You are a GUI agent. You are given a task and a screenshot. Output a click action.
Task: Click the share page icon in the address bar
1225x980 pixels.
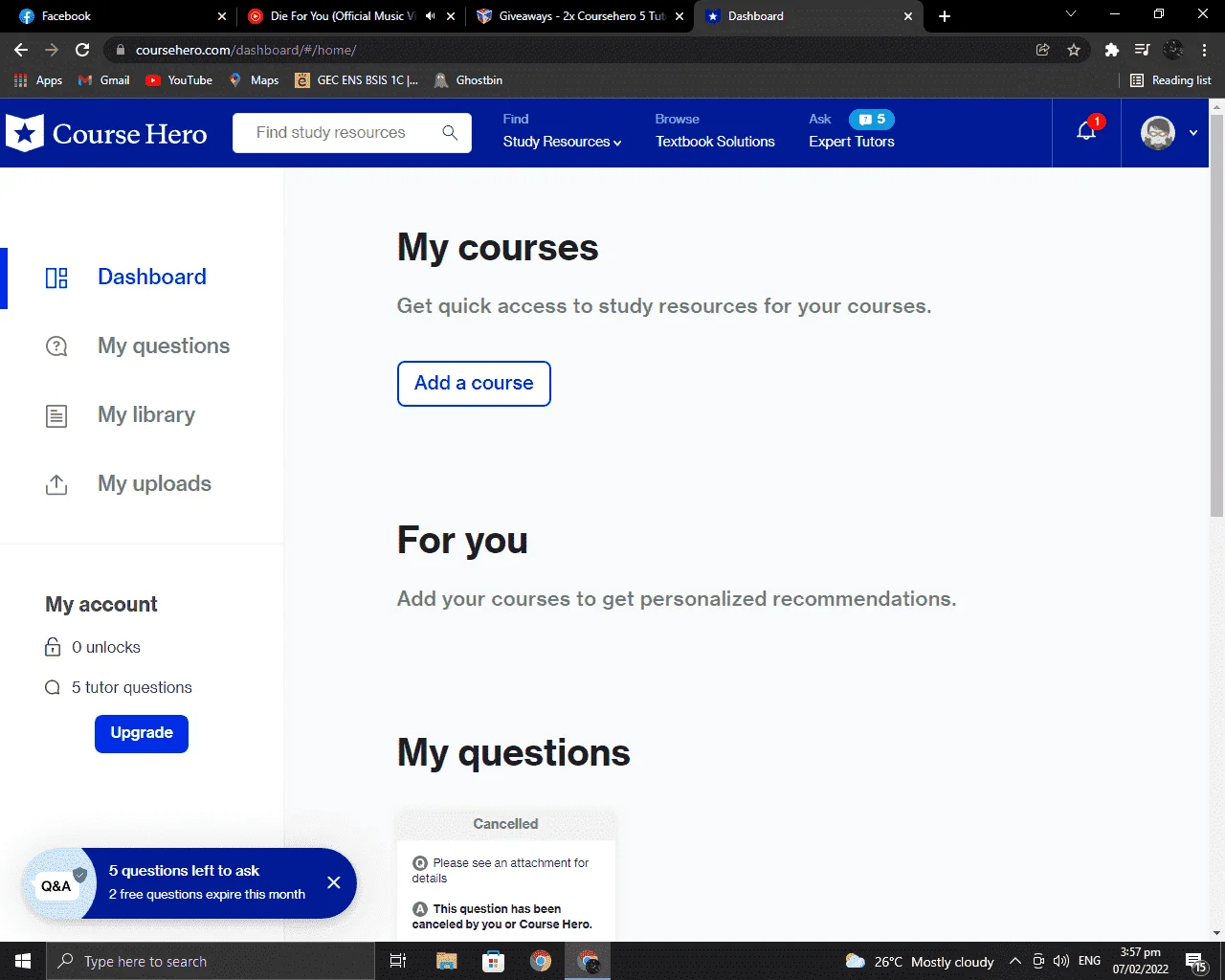click(x=1043, y=50)
